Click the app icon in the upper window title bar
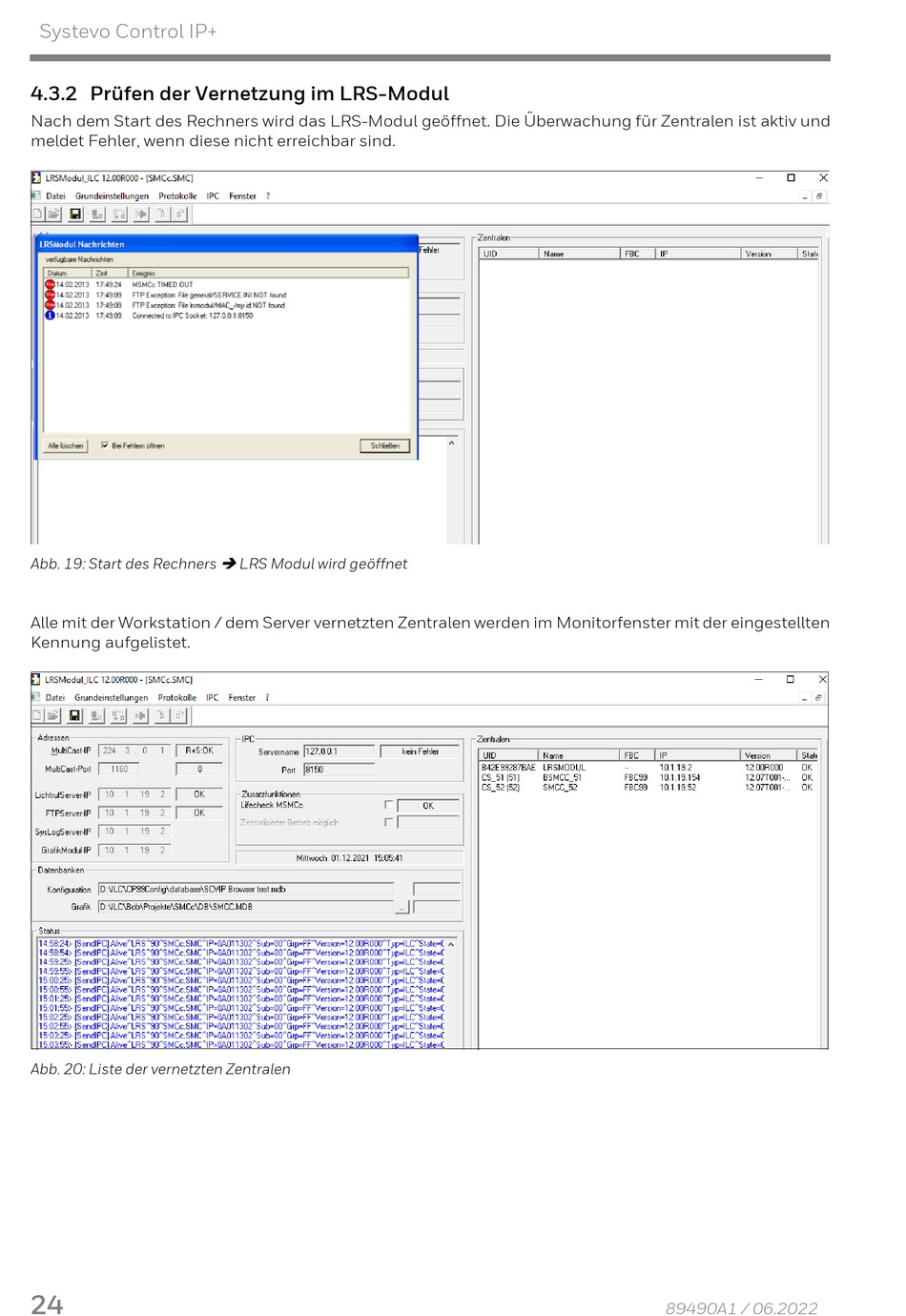906x1316 pixels. click(36, 177)
